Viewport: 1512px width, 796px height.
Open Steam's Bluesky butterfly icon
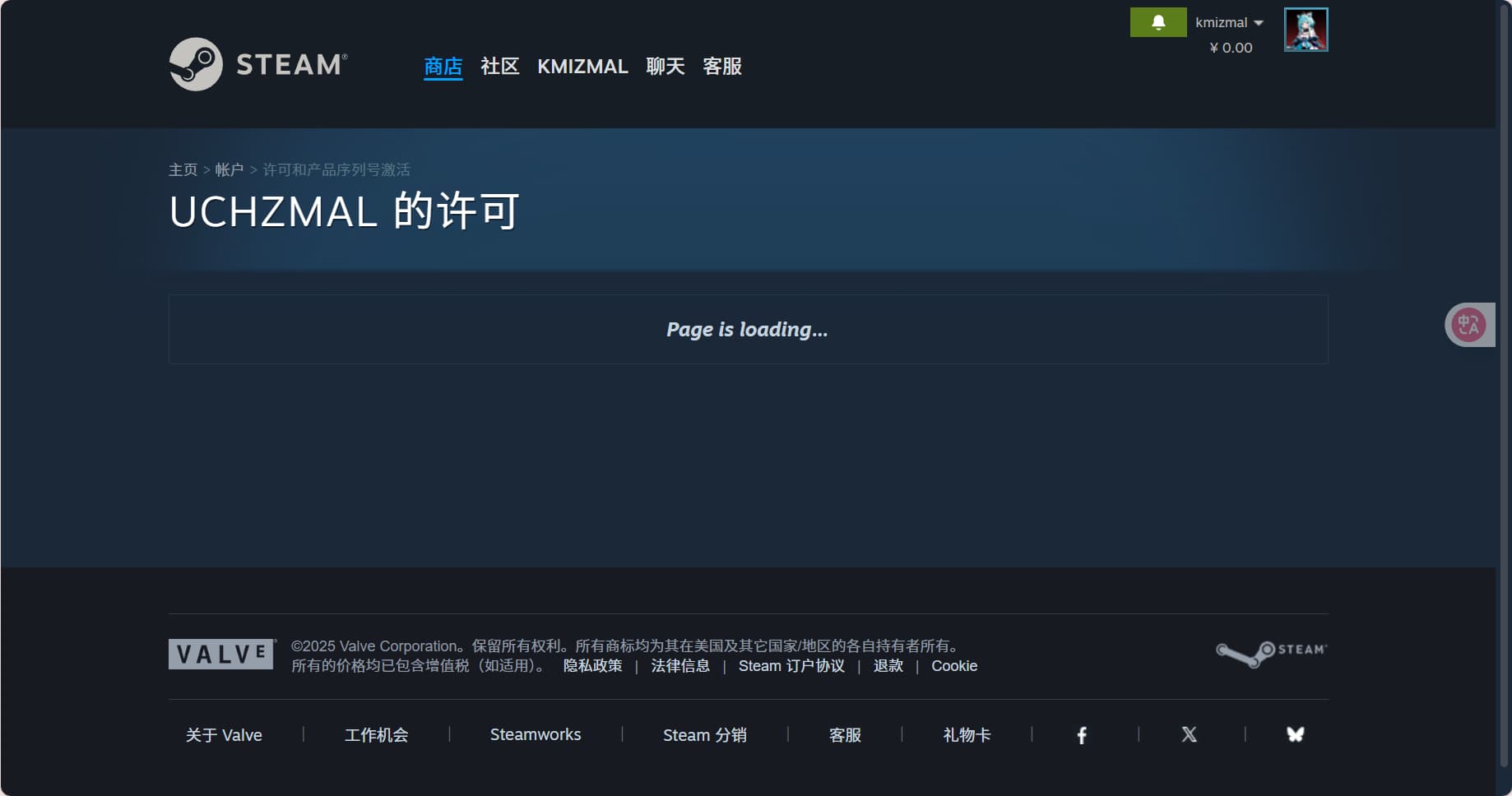1295,734
